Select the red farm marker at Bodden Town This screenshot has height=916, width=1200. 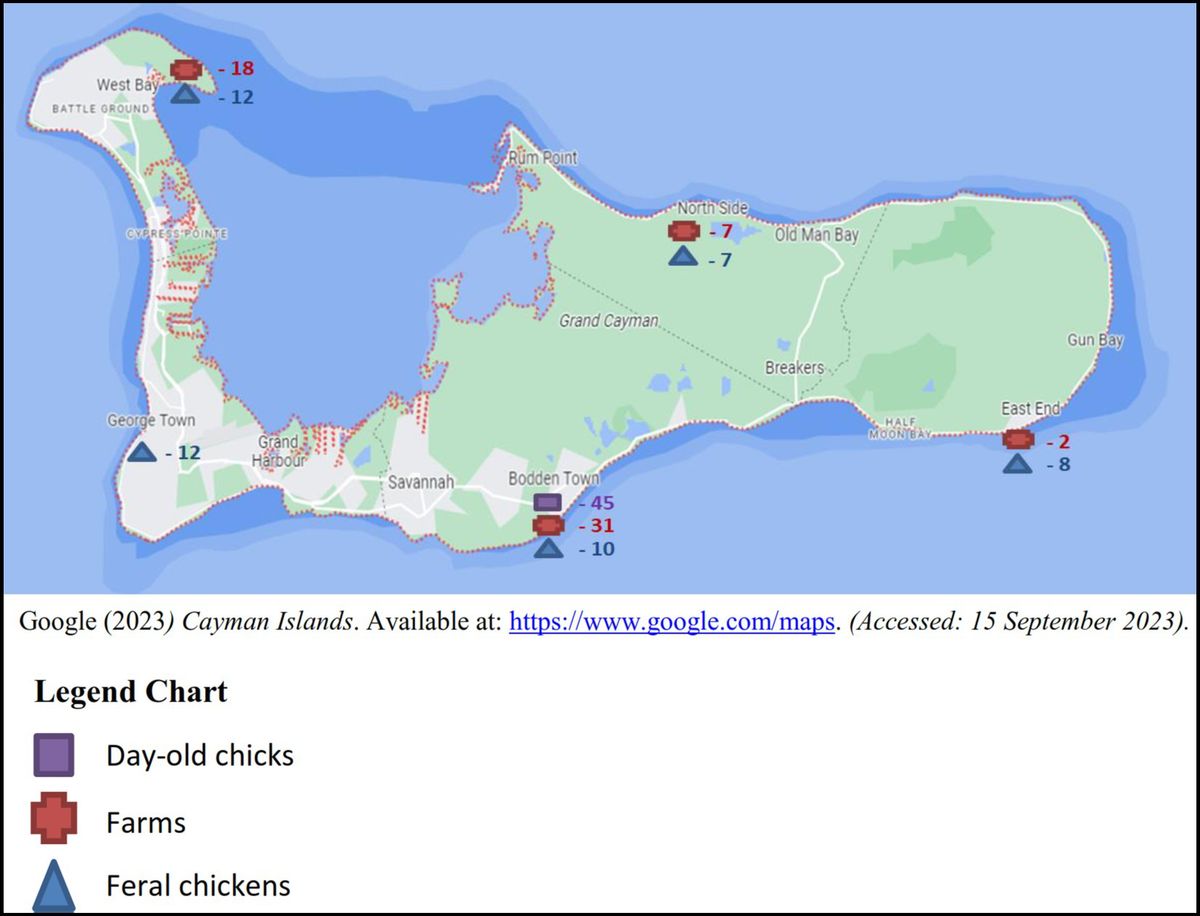click(548, 525)
